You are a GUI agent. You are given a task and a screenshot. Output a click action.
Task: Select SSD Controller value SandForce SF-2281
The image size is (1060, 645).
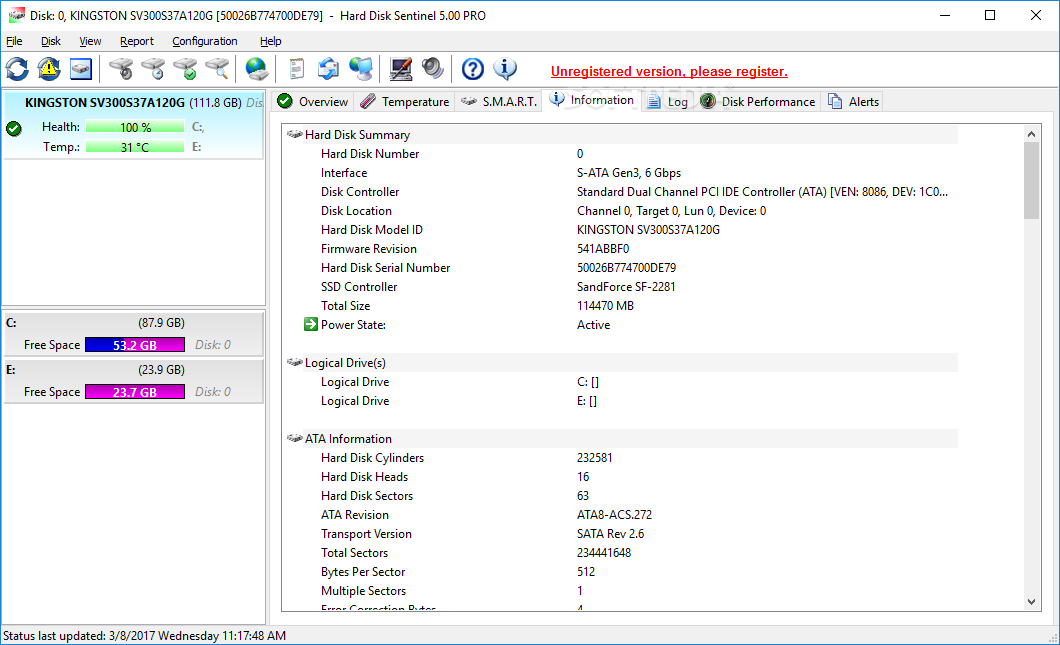pos(626,287)
